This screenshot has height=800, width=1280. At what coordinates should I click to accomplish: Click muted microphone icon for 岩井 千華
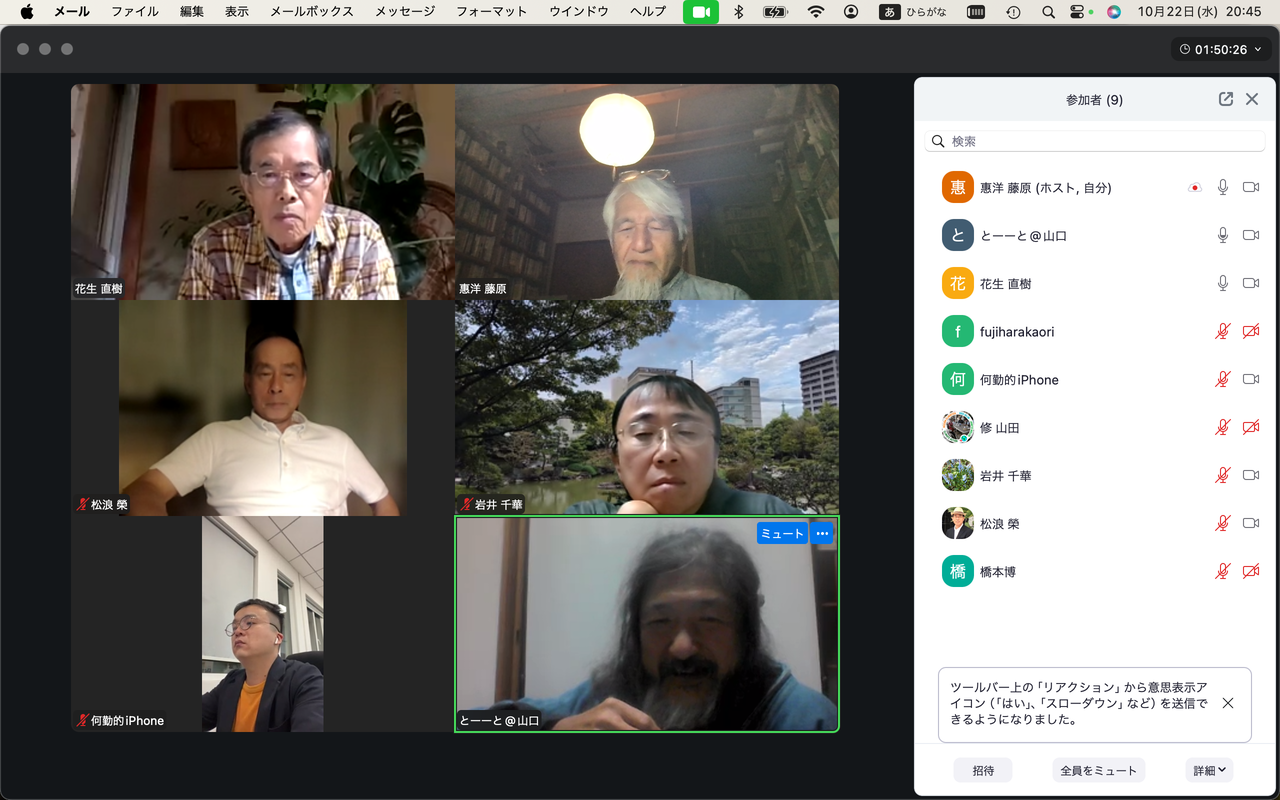(1222, 475)
